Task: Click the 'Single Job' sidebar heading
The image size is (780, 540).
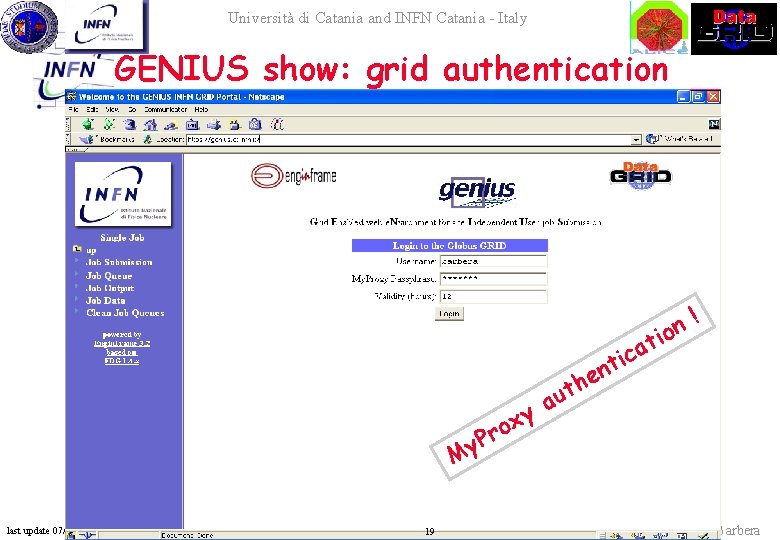Action: coord(122,238)
